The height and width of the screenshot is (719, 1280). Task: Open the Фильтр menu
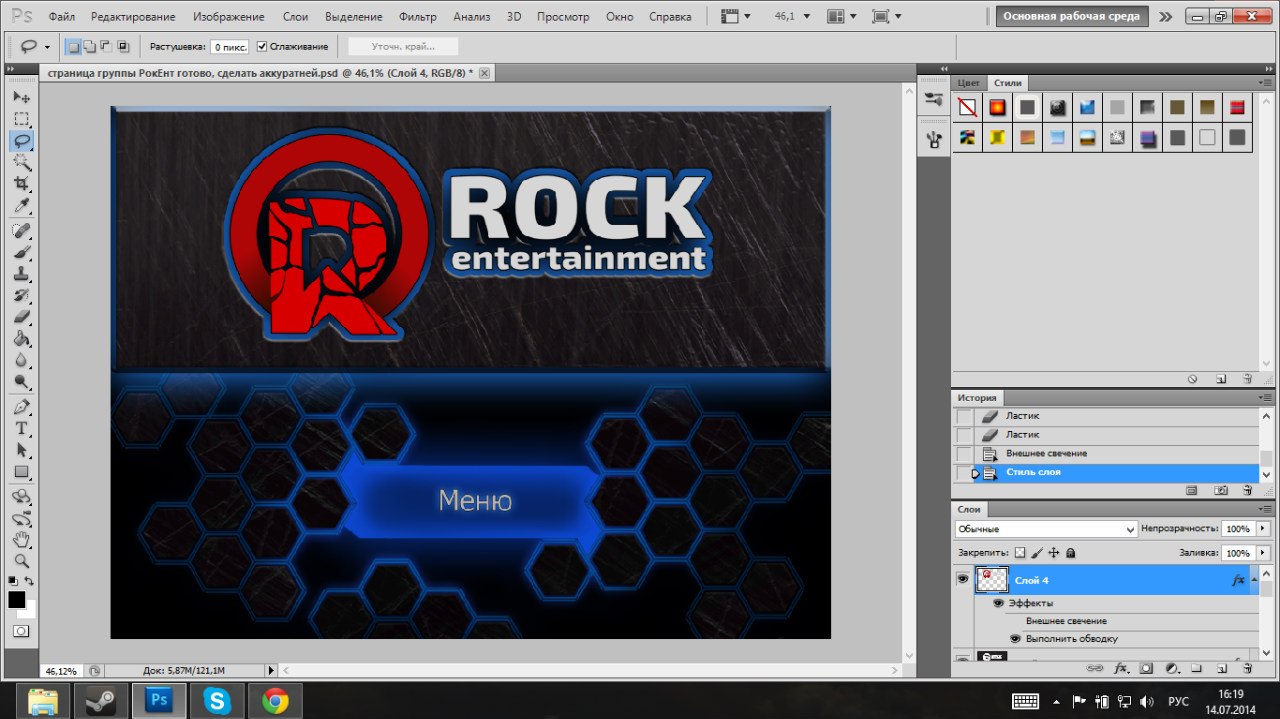pos(417,17)
